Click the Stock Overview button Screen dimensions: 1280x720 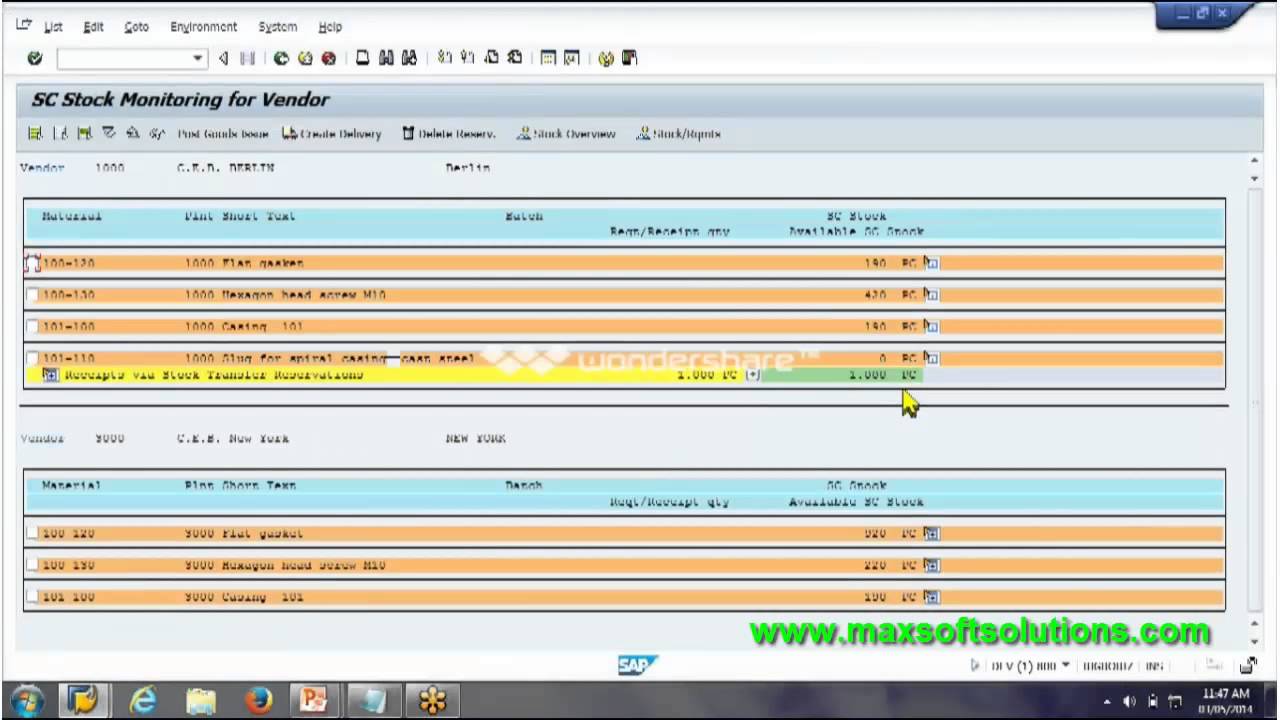pos(566,134)
